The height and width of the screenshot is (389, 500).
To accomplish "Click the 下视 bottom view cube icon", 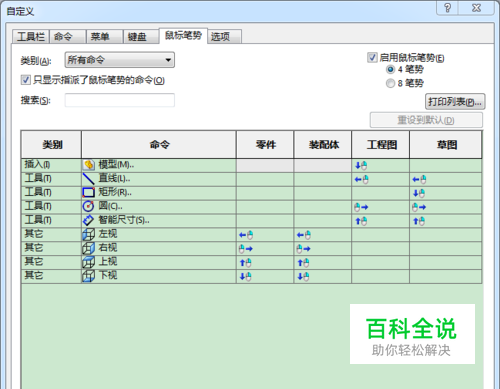I will tap(88, 276).
